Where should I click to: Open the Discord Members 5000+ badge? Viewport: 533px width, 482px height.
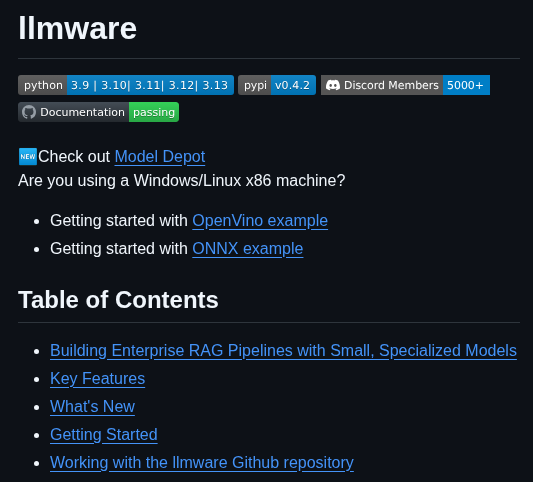coord(405,85)
